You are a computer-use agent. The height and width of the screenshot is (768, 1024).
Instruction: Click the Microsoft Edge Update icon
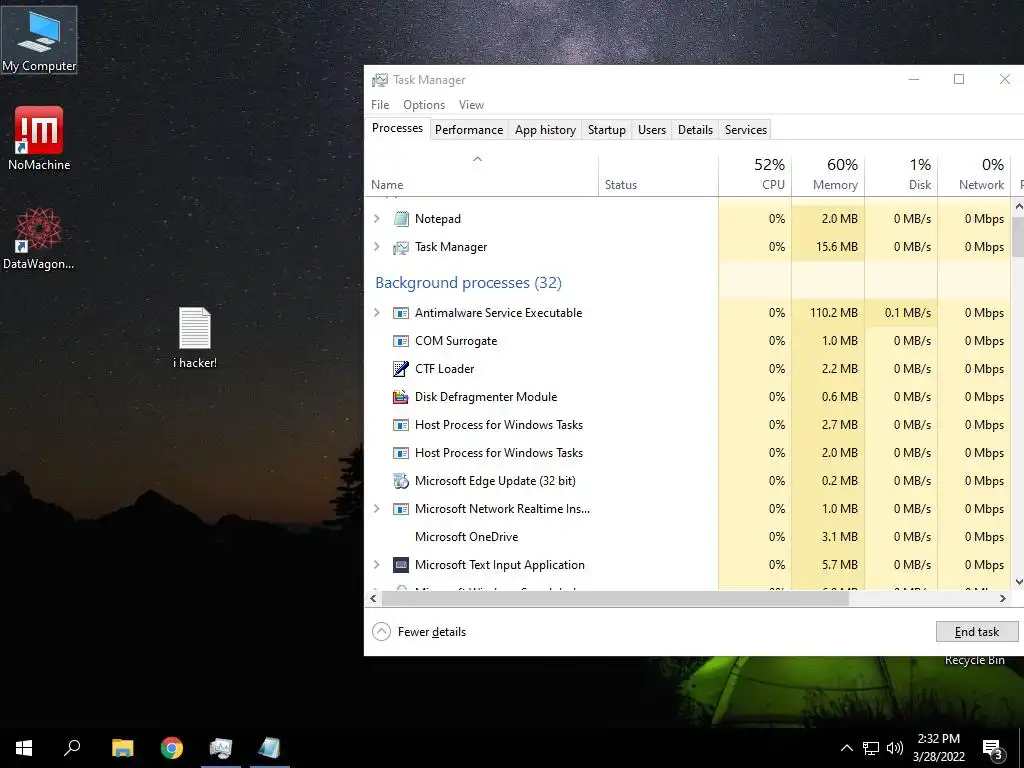[x=401, y=481]
